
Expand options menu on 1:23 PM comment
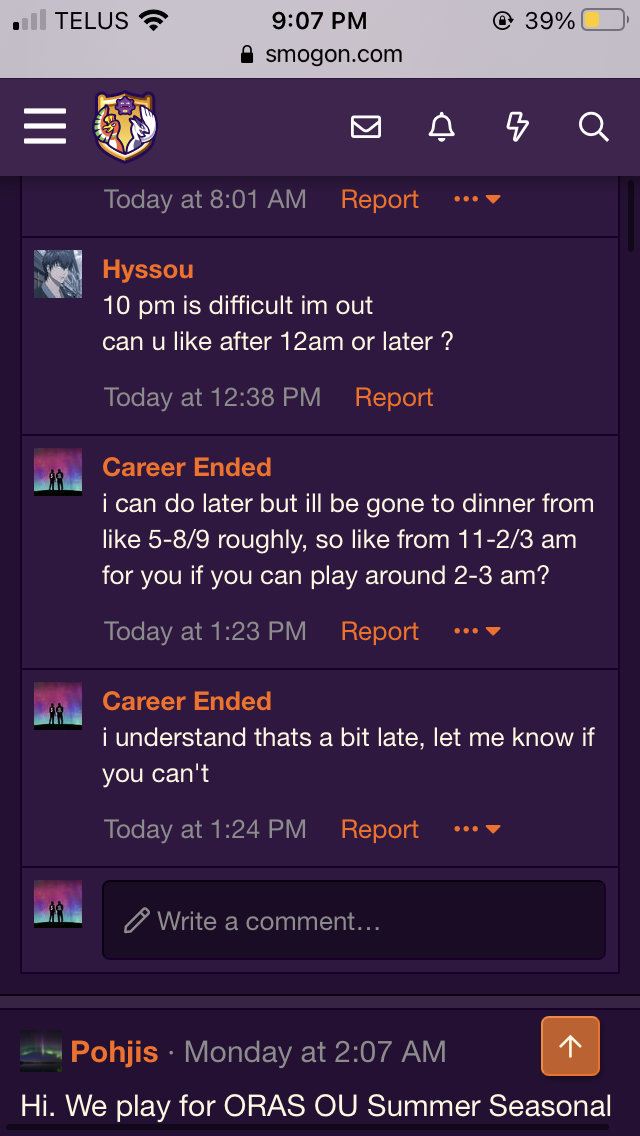pyautogui.click(x=478, y=631)
